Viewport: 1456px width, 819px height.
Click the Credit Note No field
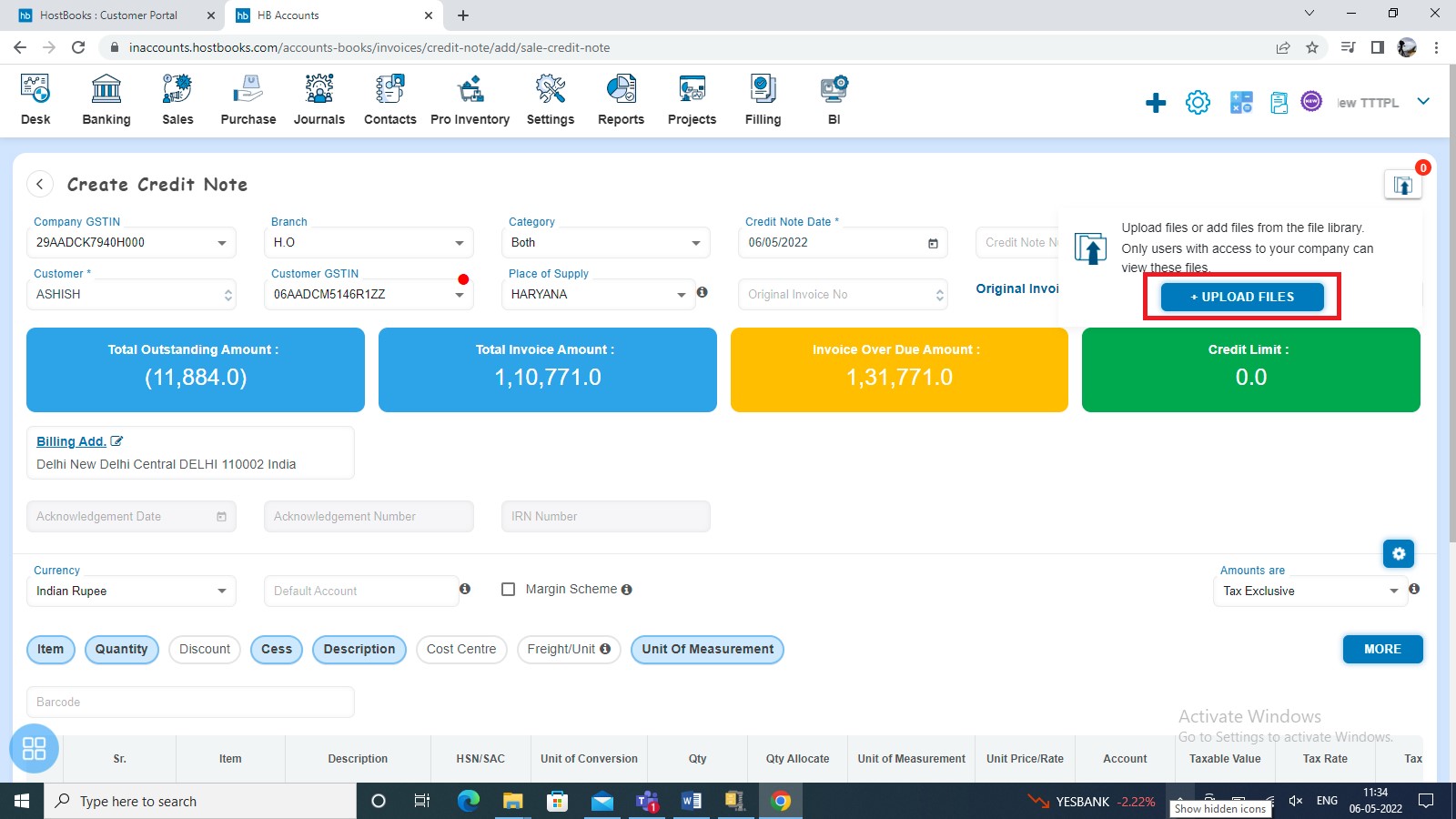click(1017, 243)
